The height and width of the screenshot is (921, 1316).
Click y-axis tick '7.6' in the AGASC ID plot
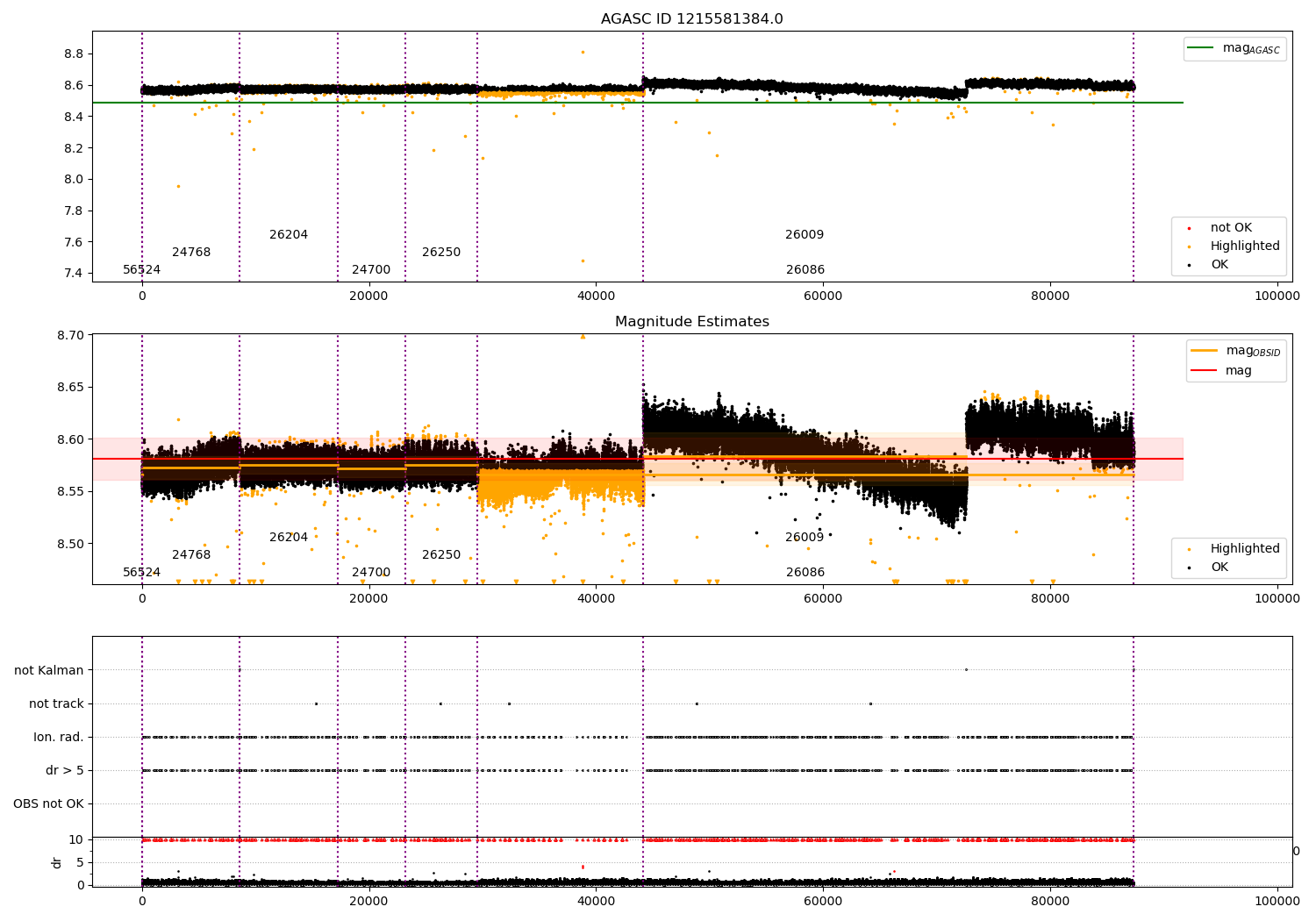pyautogui.click(x=74, y=242)
